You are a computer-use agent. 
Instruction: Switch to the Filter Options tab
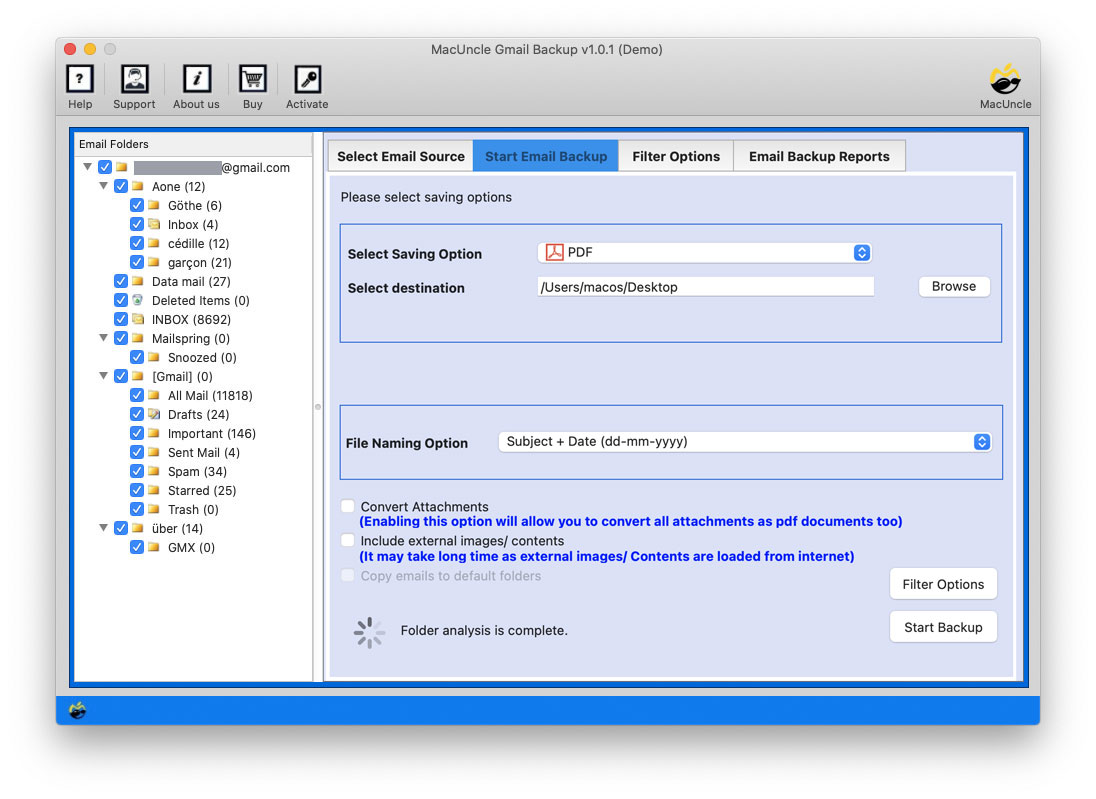pyautogui.click(x=676, y=156)
